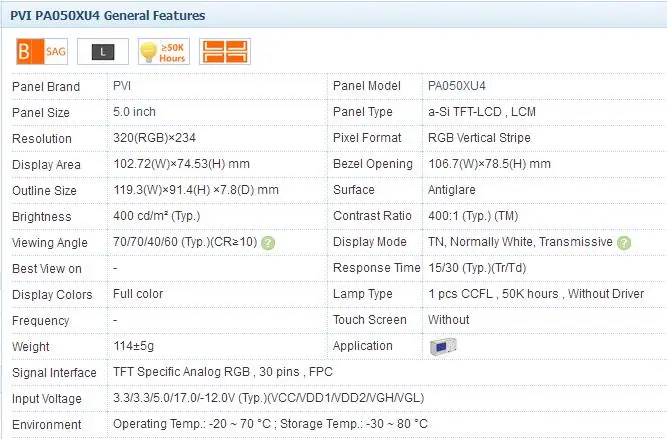Click the Frequency label
Image resolution: width=667 pixels, height=439 pixels.
click(x=41, y=321)
